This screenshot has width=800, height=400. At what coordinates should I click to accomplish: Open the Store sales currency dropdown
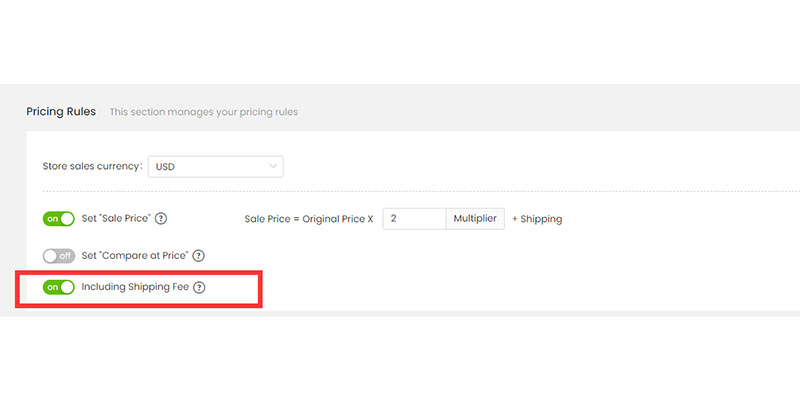215,167
